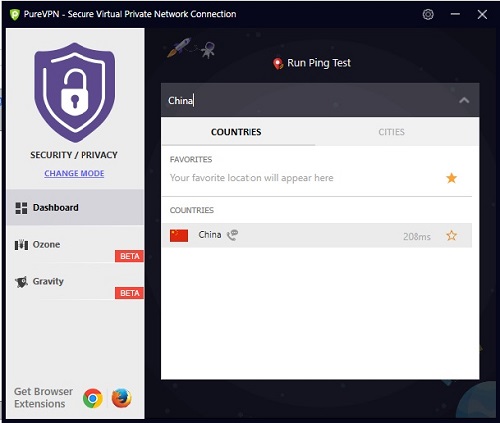Click the Run Ping Test location pin icon

pyautogui.click(x=278, y=63)
